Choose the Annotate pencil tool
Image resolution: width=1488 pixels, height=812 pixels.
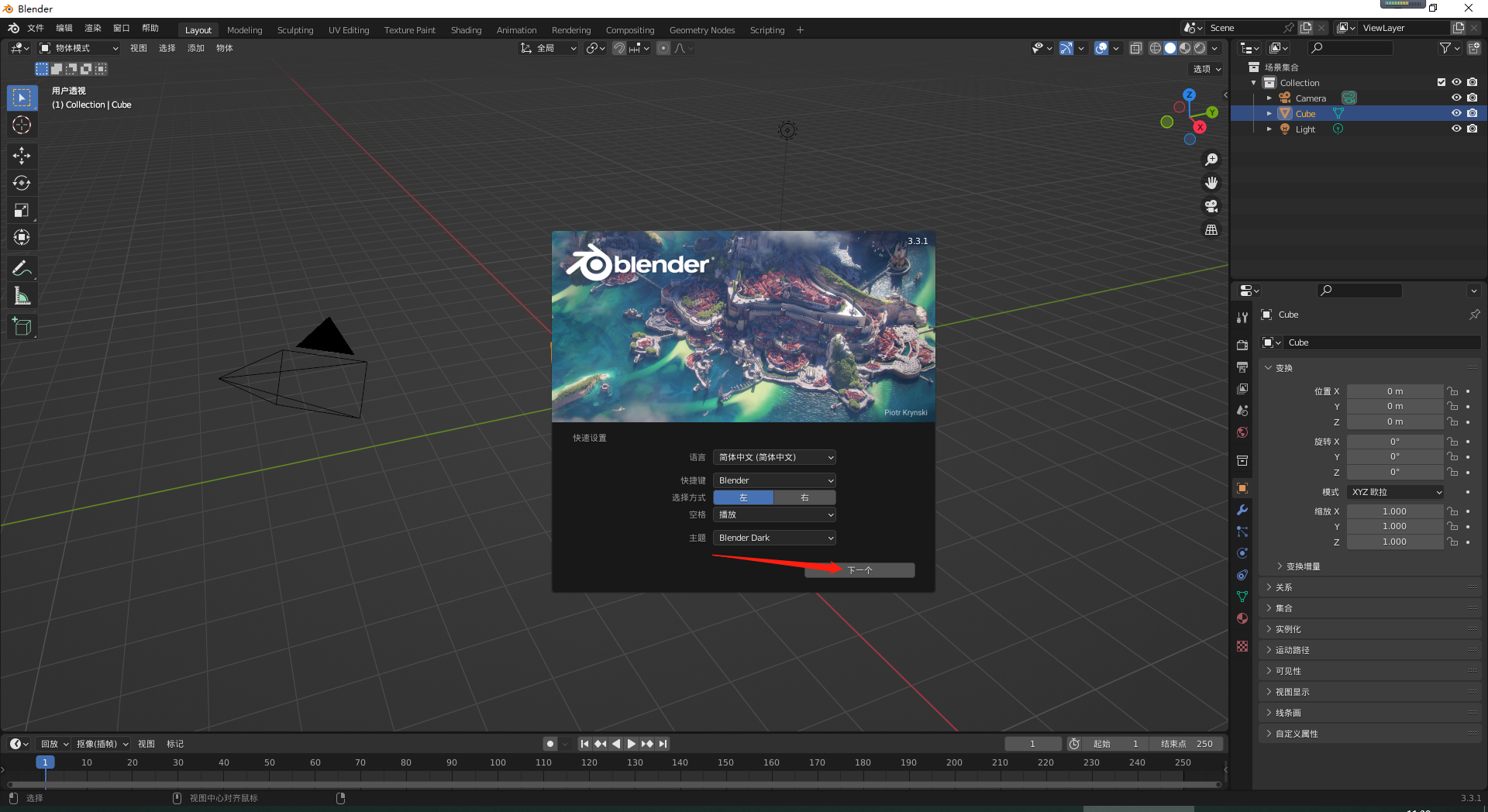tap(22, 269)
